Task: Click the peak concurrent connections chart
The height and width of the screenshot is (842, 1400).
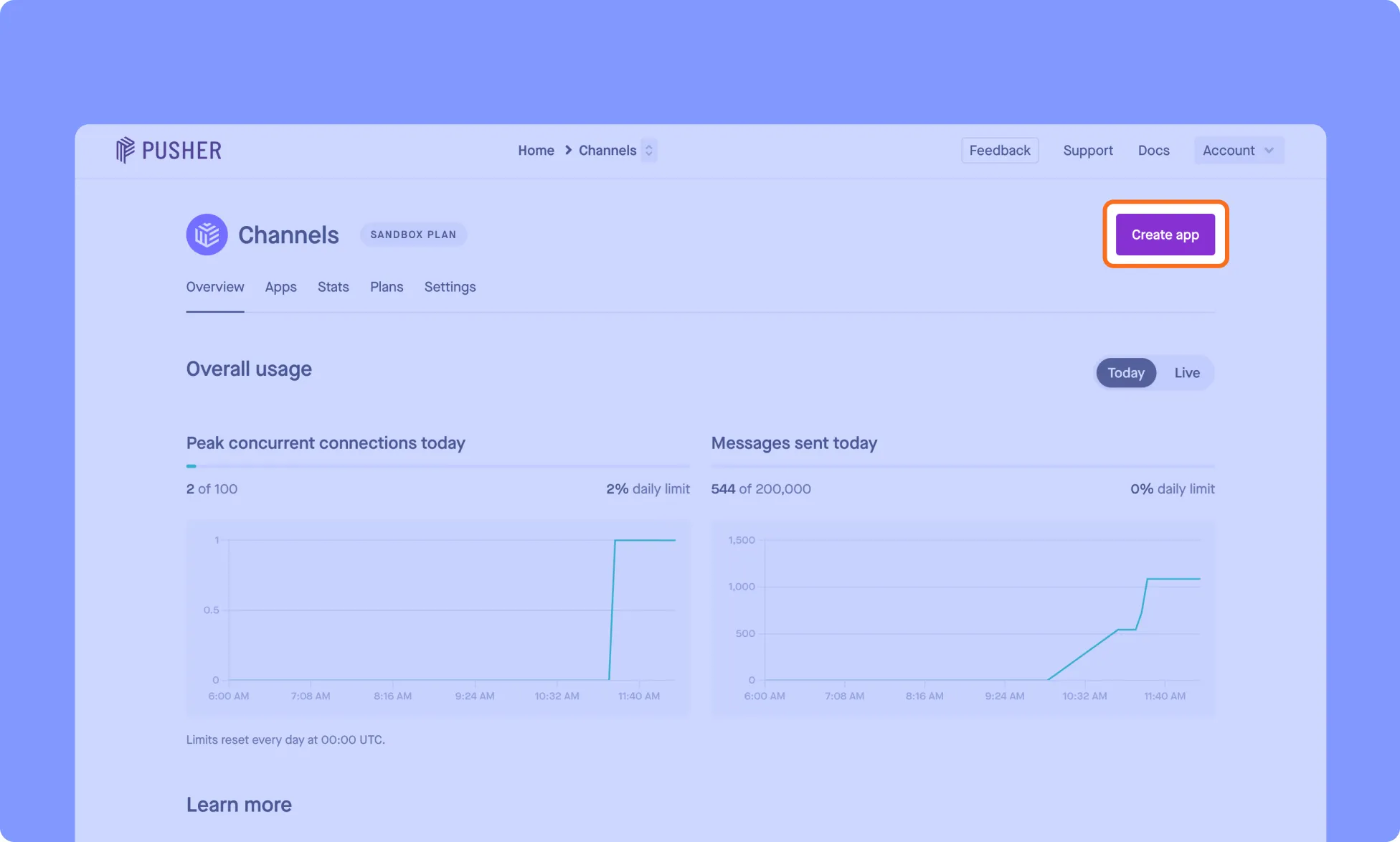Action: (438, 618)
